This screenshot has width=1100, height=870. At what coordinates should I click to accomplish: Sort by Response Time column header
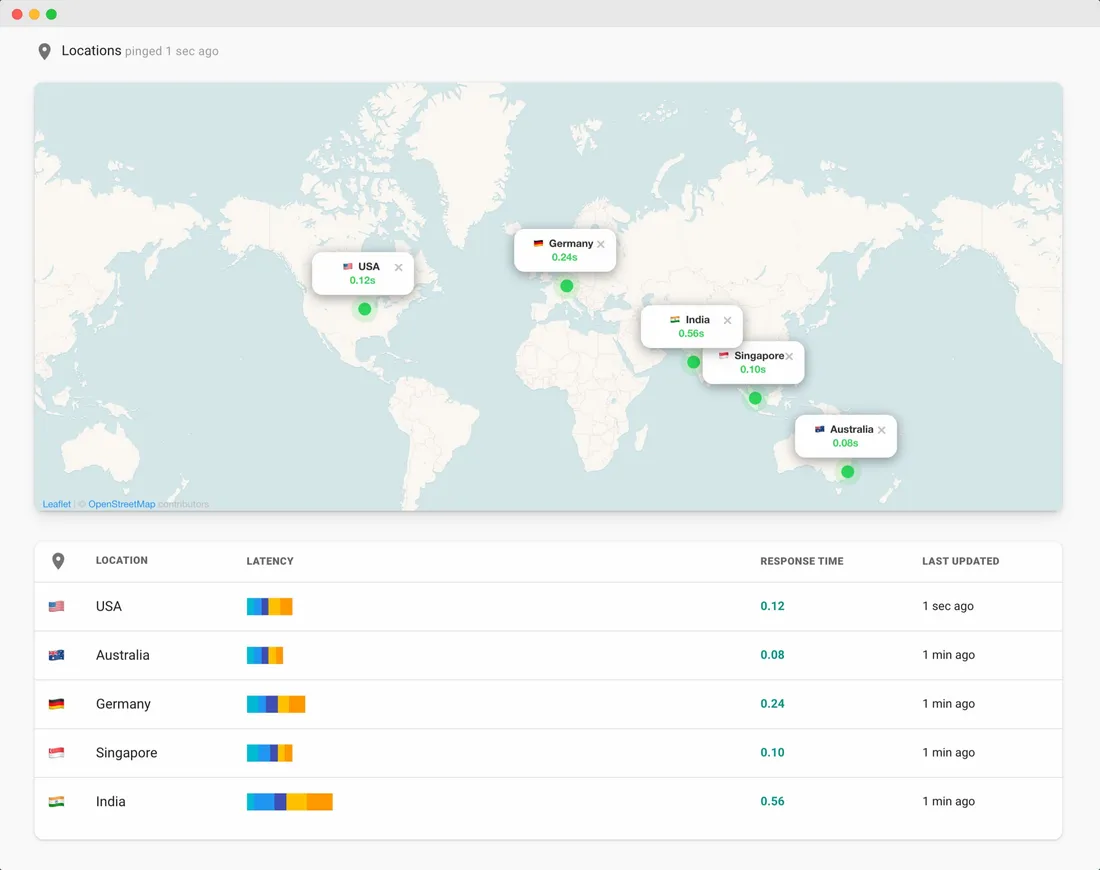pyautogui.click(x=801, y=561)
